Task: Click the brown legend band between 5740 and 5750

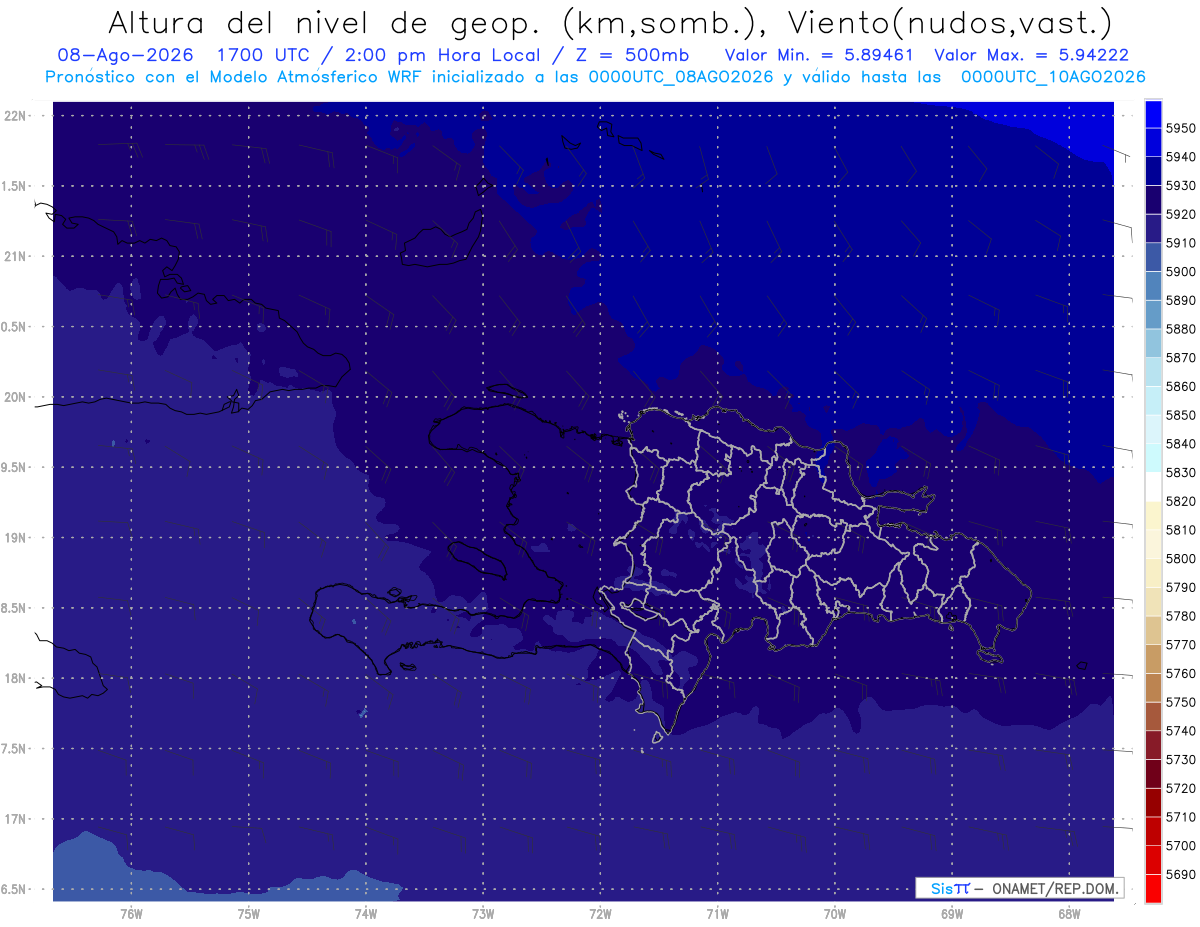Action: pos(1153,716)
